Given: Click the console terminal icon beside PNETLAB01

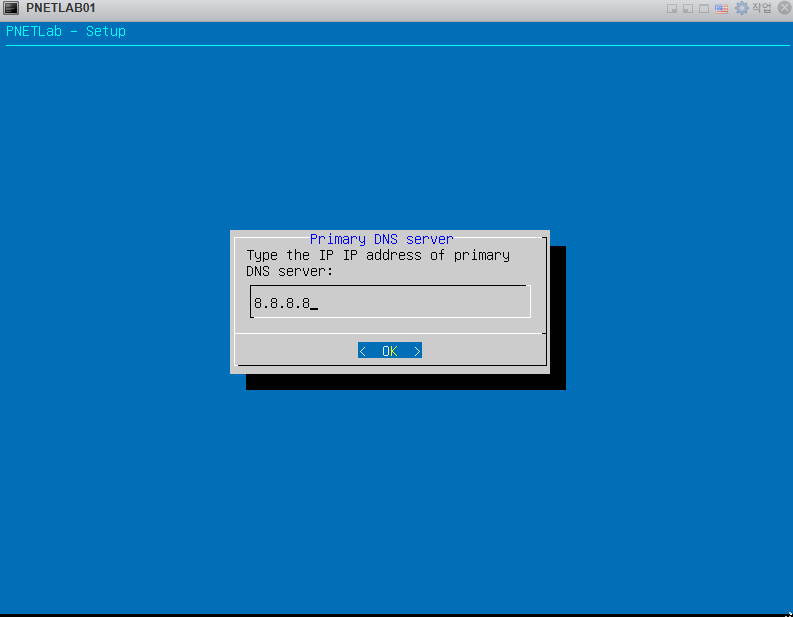Looking at the screenshot, I should tap(11, 8).
